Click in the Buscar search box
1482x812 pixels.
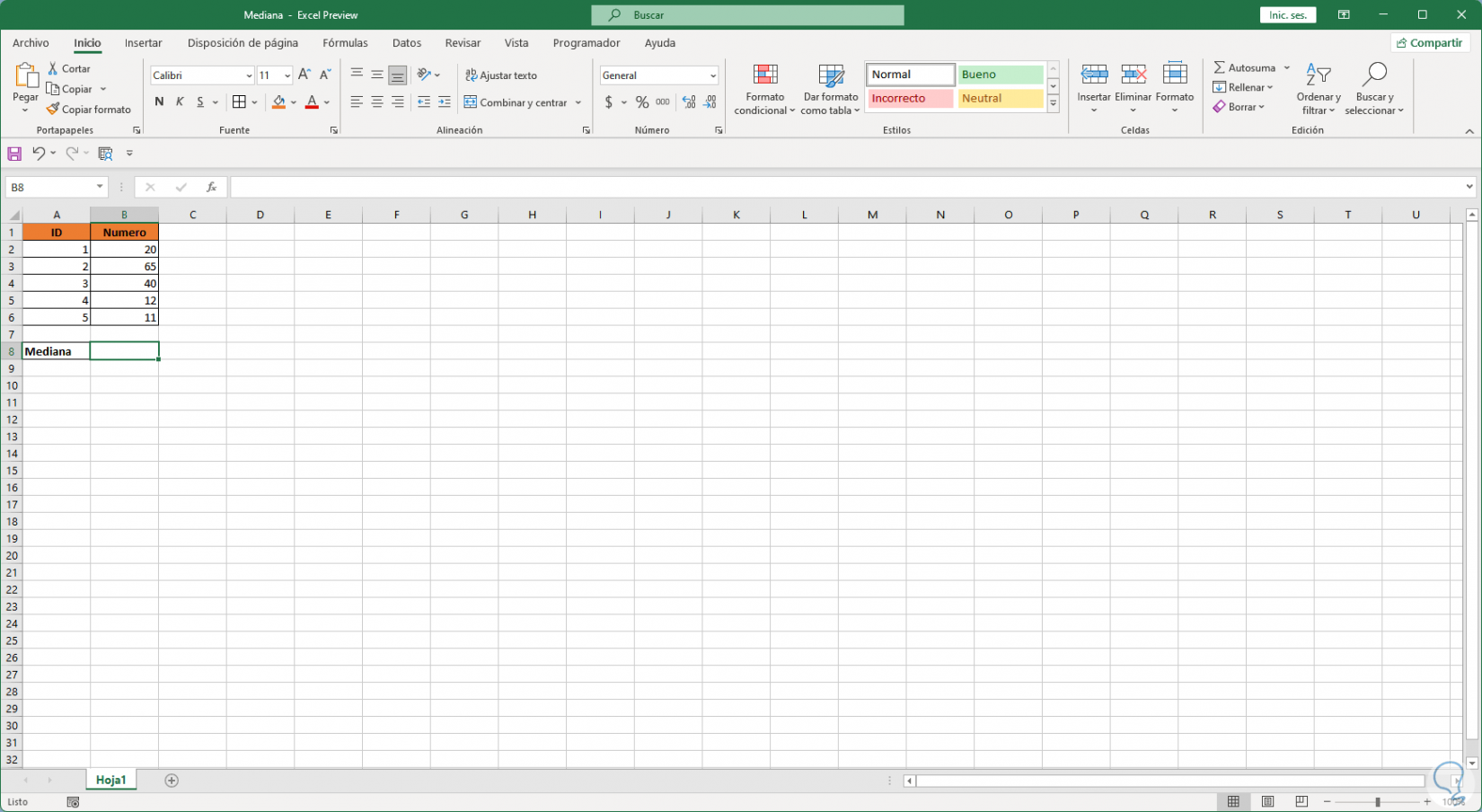point(747,14)
